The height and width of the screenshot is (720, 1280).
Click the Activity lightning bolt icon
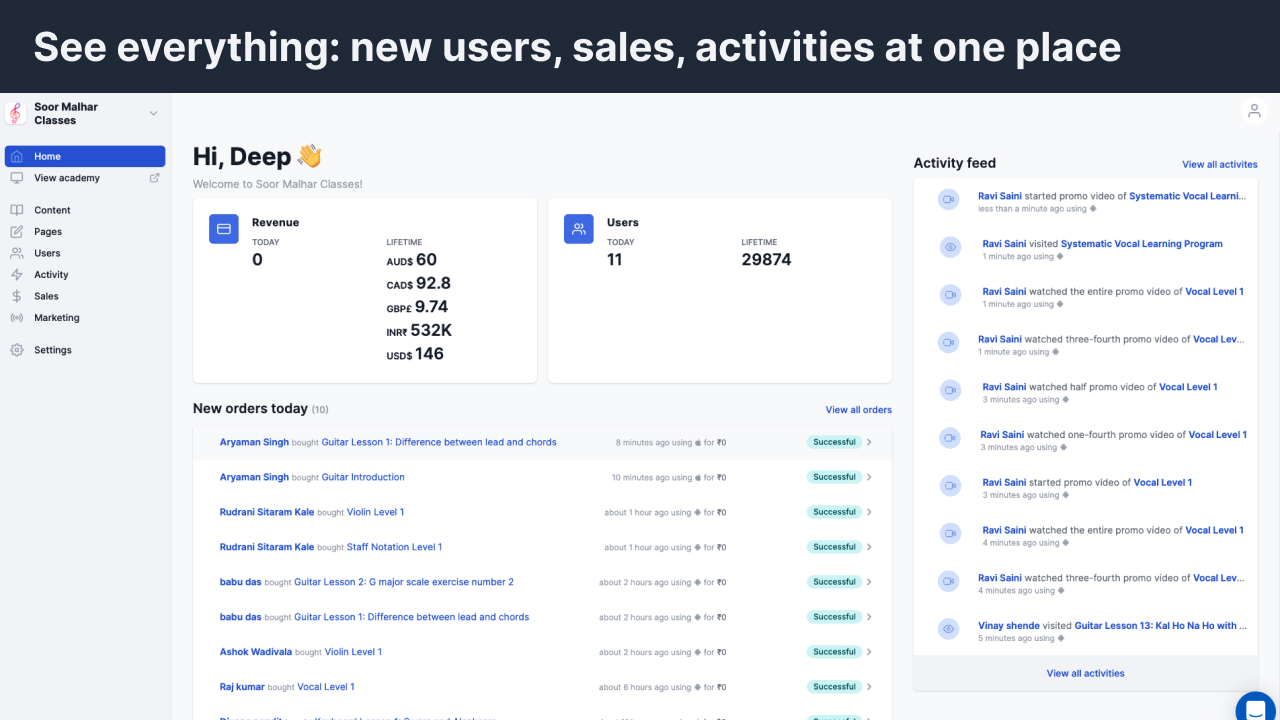click(17, 275)
